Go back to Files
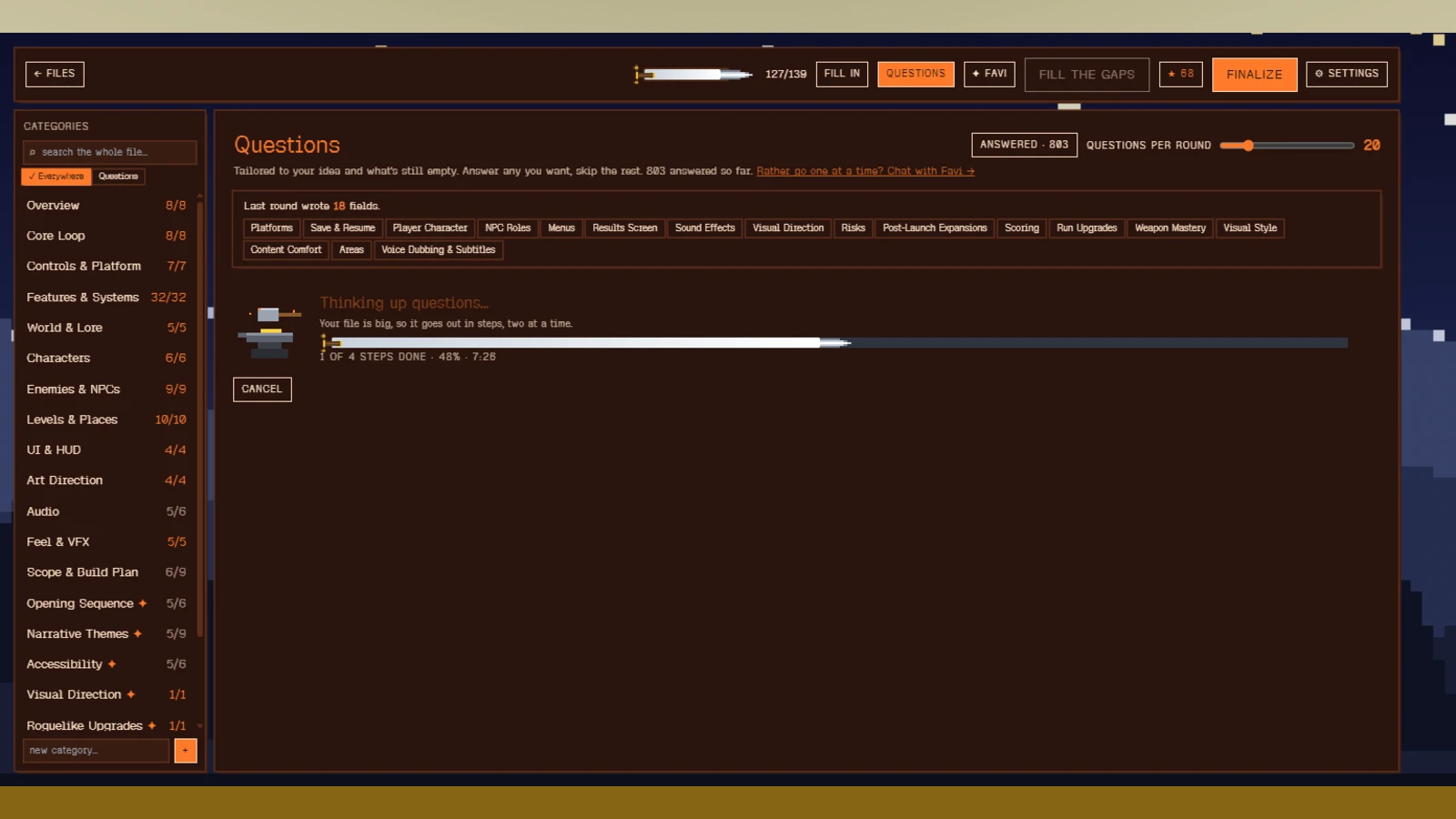The image size is (1456, 819). (x=55, y=74)
